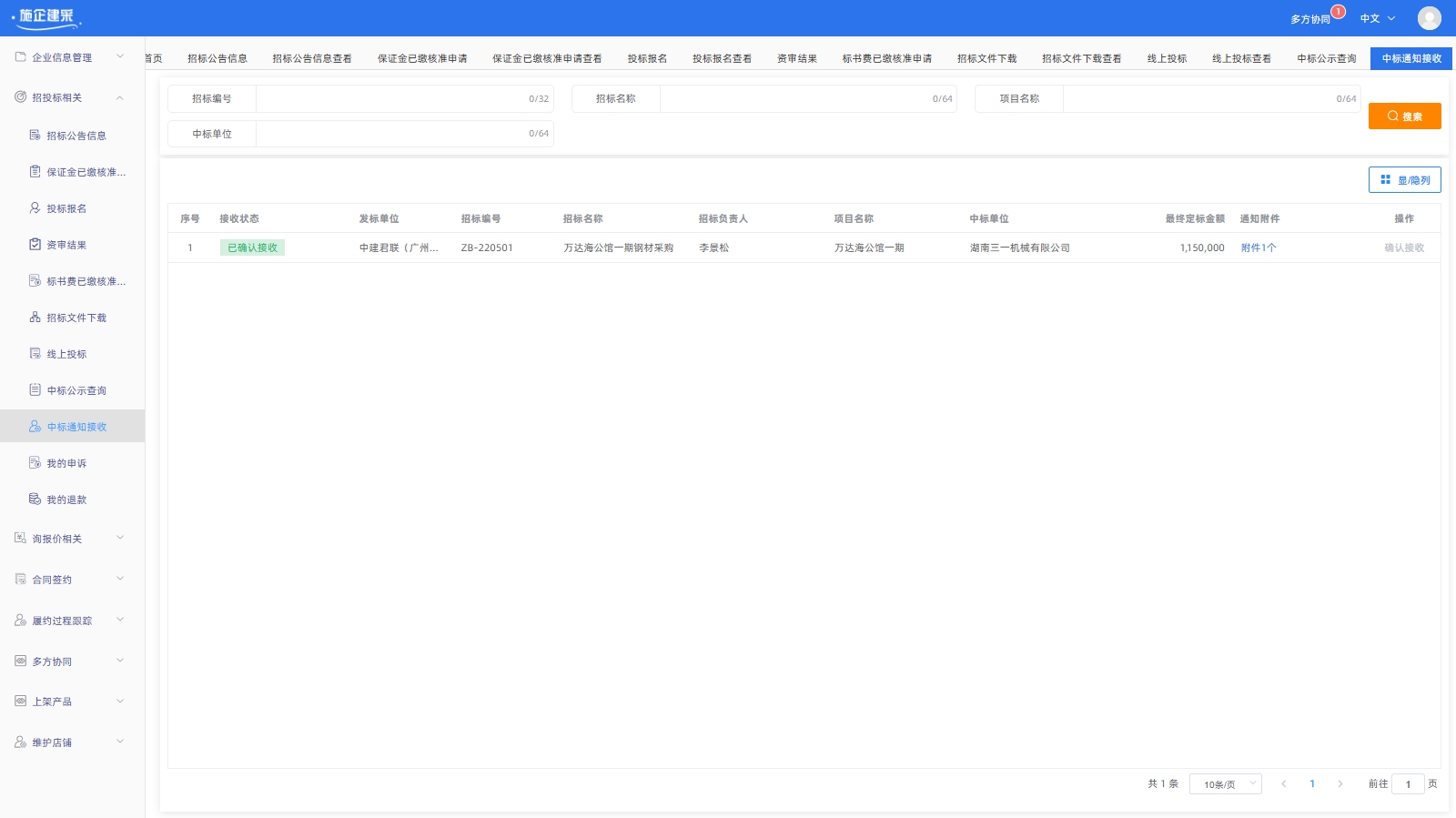Click the 招投标相关 section icon
This screenshot has width=1456, height=818.
20,96
